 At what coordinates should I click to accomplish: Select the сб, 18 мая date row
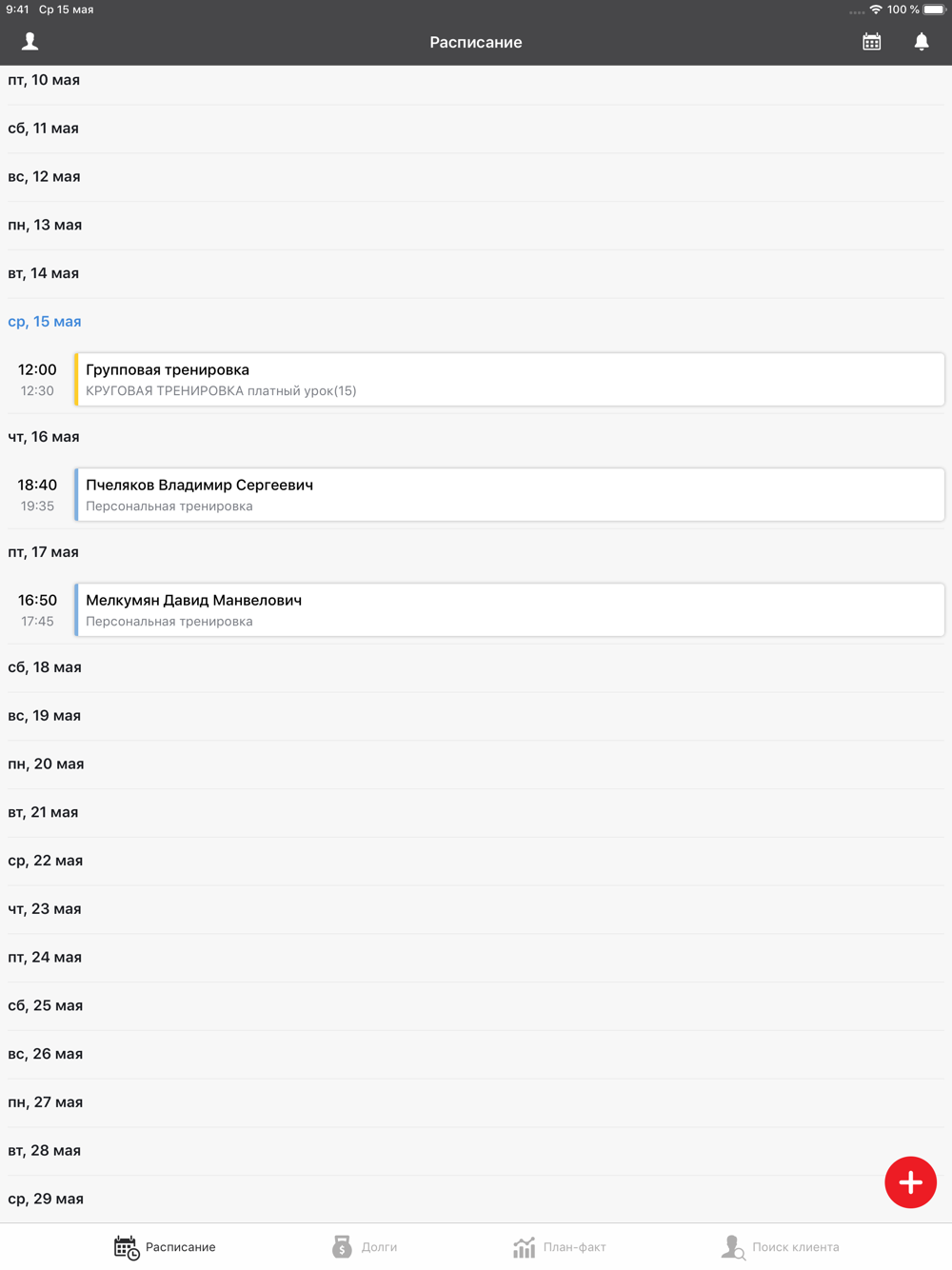coord(476,667)
